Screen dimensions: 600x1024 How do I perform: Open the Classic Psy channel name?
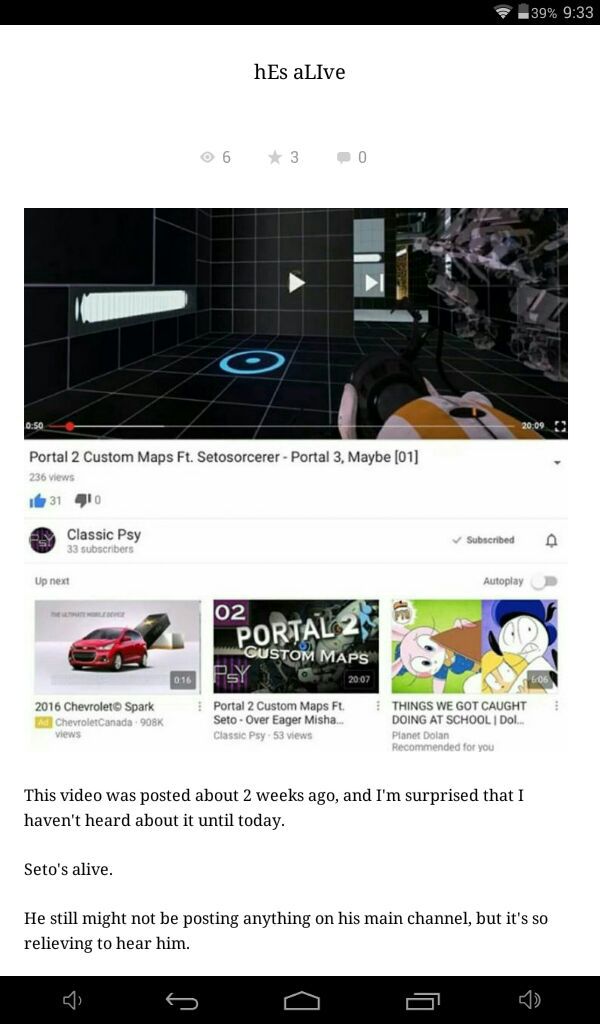click(104, 534)
